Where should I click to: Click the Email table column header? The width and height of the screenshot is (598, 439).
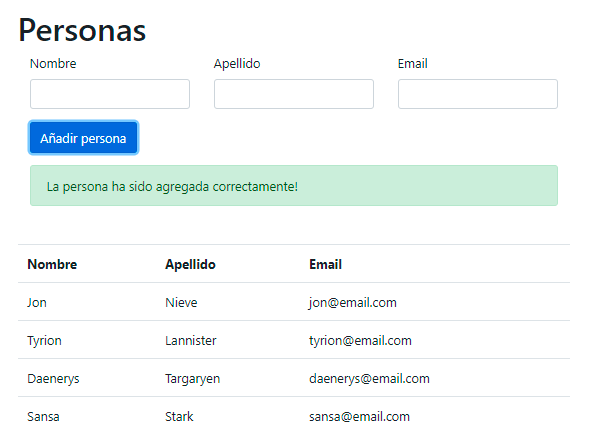pos(325,264)
